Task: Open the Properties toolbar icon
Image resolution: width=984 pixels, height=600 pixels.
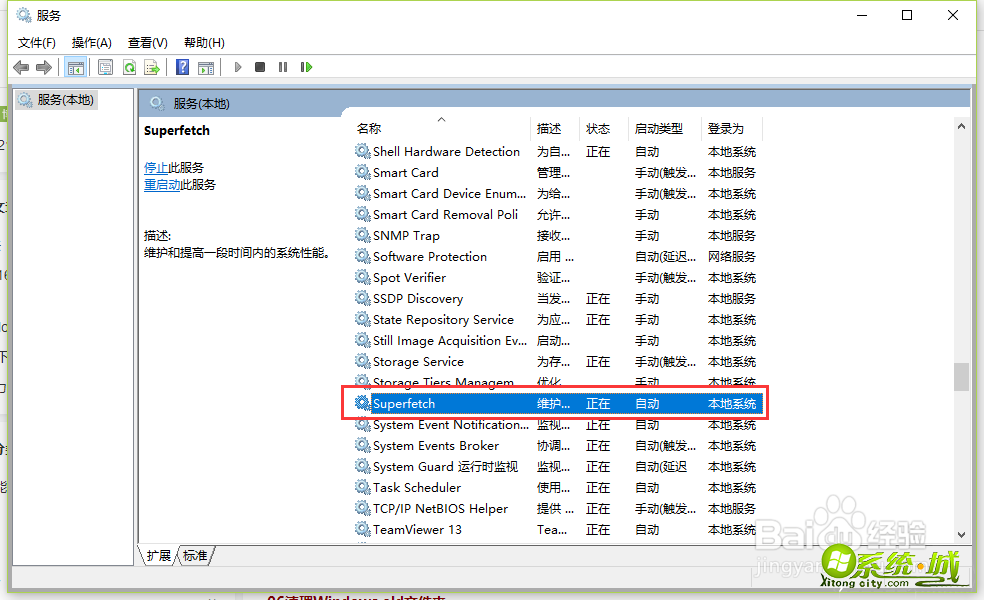Action: pyautogui.click(x=107, y=67)
